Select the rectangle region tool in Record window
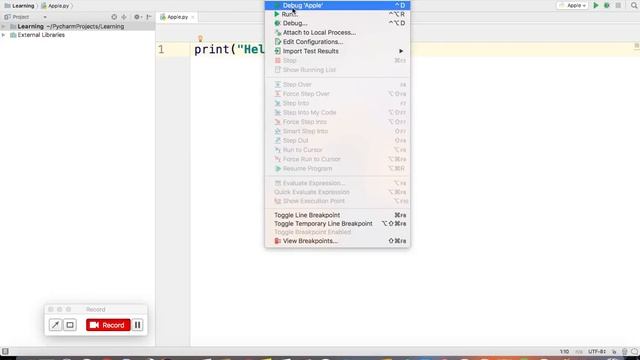The width and height of the screenshot is (640, 360). click(x=70, y=325)
